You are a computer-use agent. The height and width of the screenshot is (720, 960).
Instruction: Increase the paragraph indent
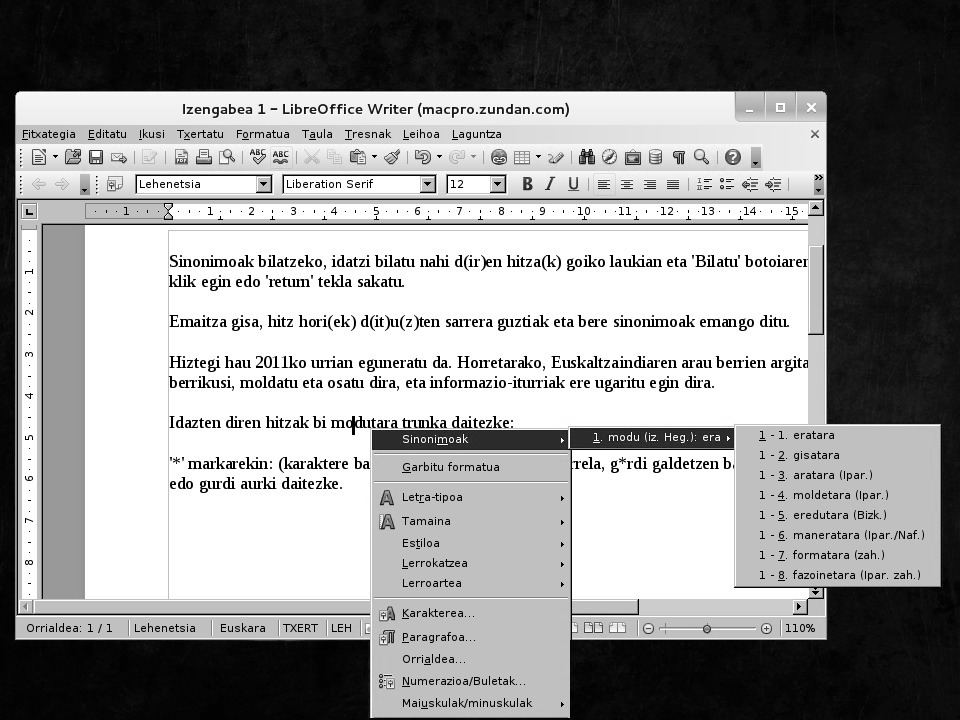click(773, 184)
